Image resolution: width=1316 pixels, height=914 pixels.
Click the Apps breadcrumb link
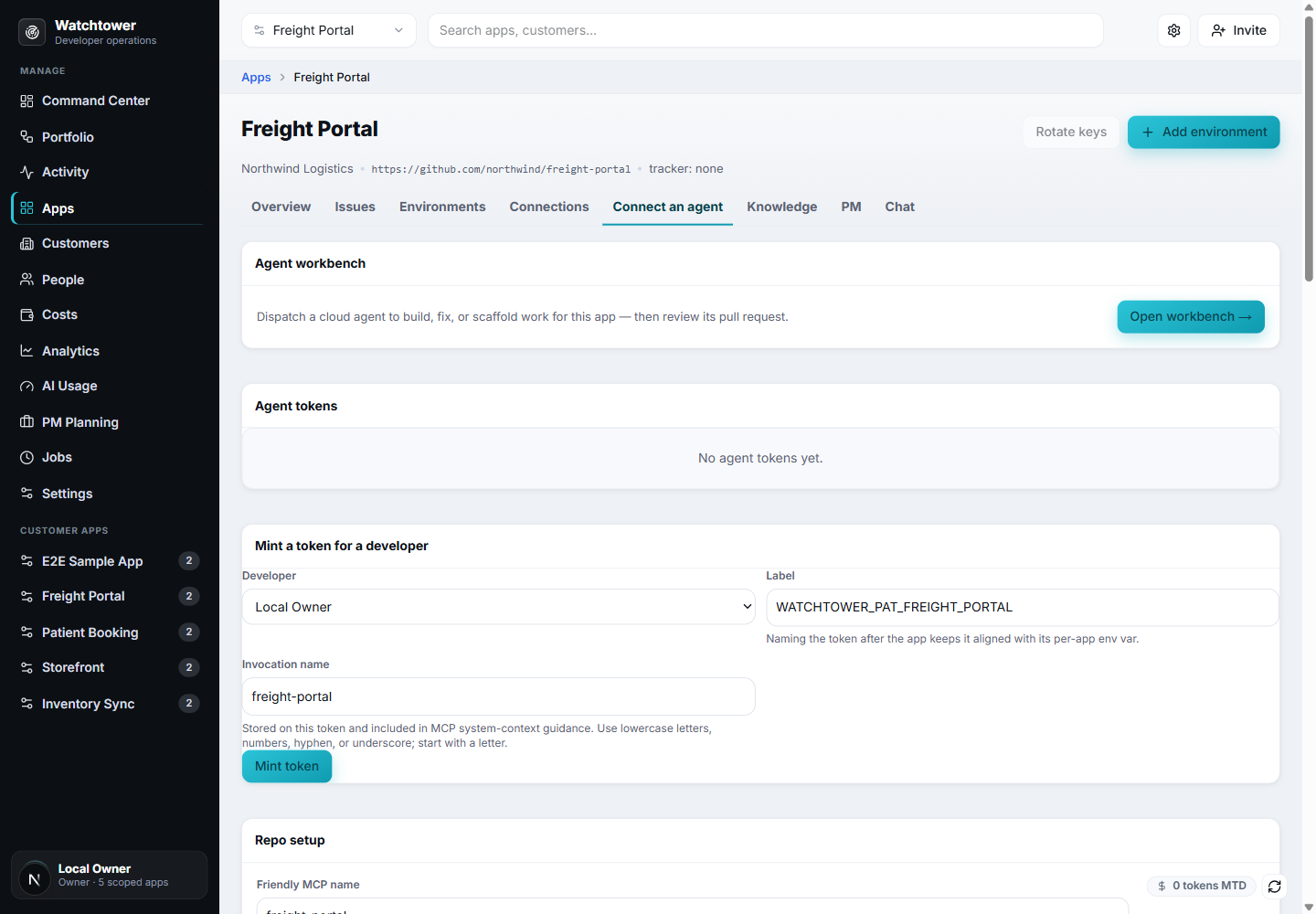pyautogui.click(x=256, y=77)
